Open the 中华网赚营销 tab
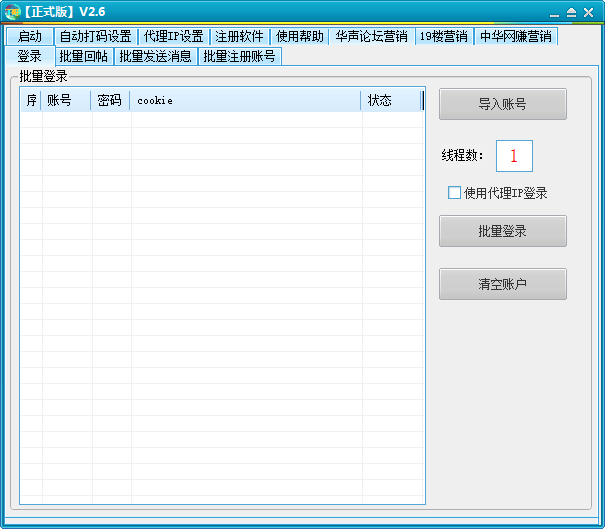This screenshot has width=605, height=529. pyautogui.click(x=515, y=36)
